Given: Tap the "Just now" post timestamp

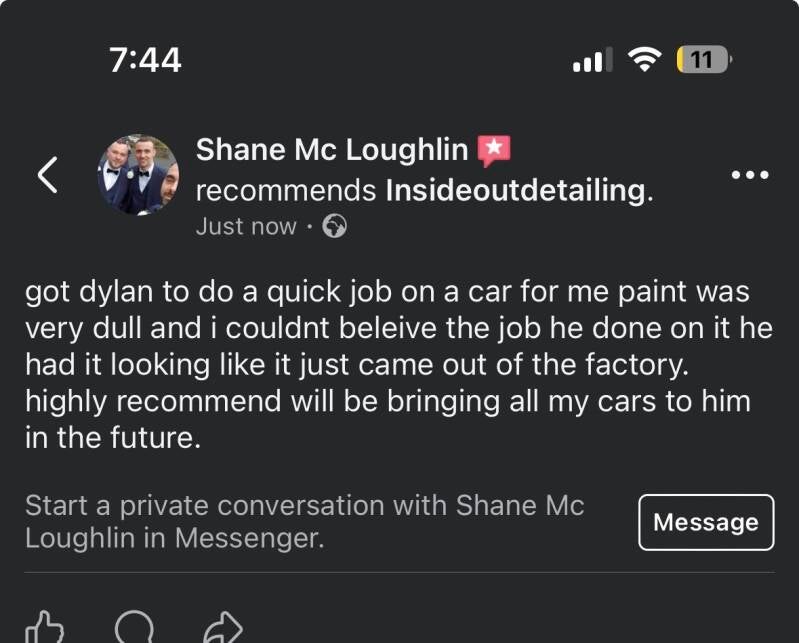Looking at the screenshot, I should pyautogui.click(x=246, y=227).
